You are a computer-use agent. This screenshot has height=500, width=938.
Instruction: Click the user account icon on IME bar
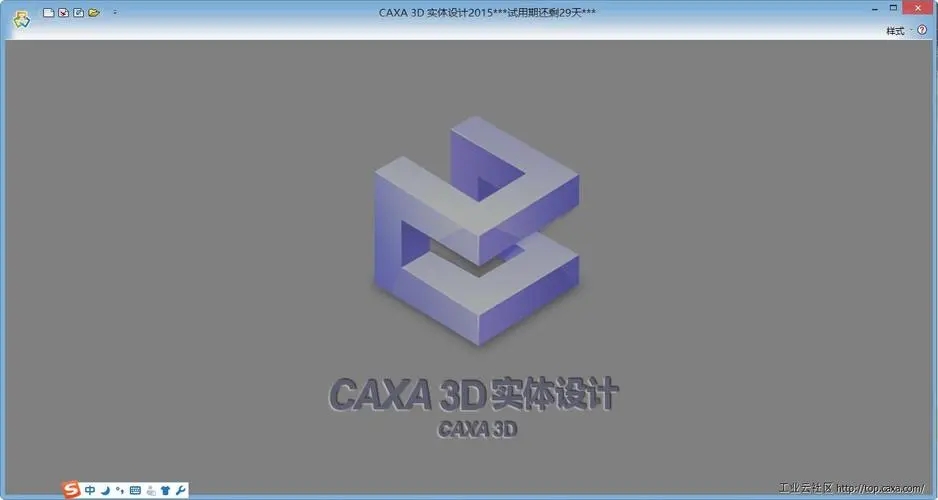coord(151,490)
